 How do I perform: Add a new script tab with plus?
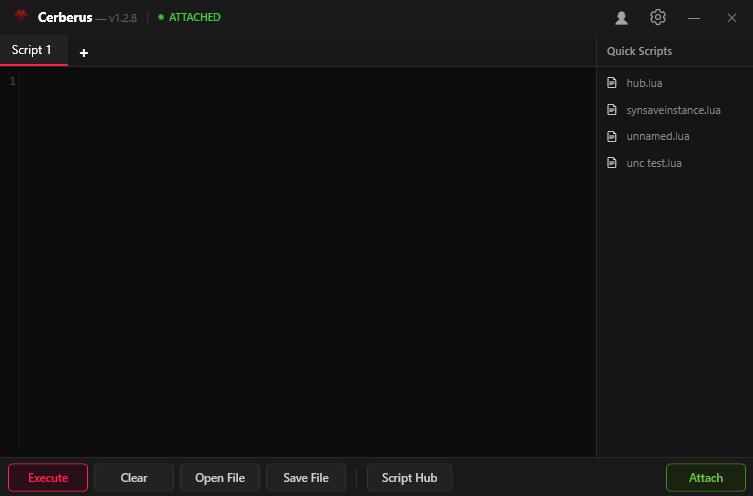84,53
